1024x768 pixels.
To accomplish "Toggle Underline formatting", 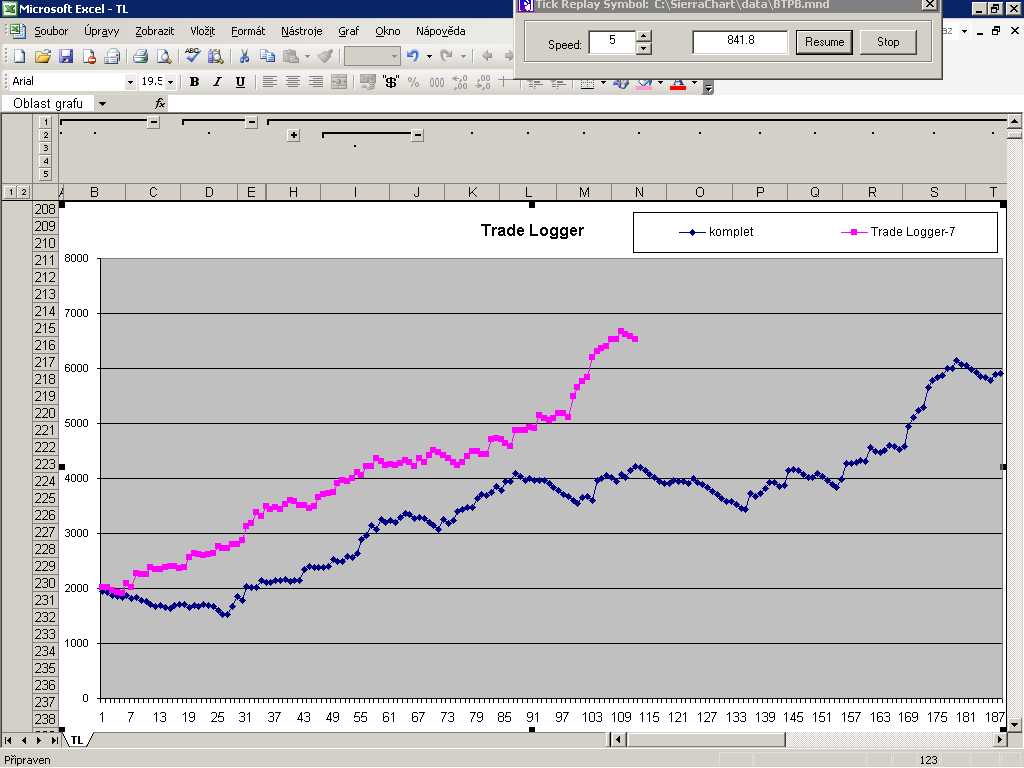I will pyautogui.click(x=240, y=82).
